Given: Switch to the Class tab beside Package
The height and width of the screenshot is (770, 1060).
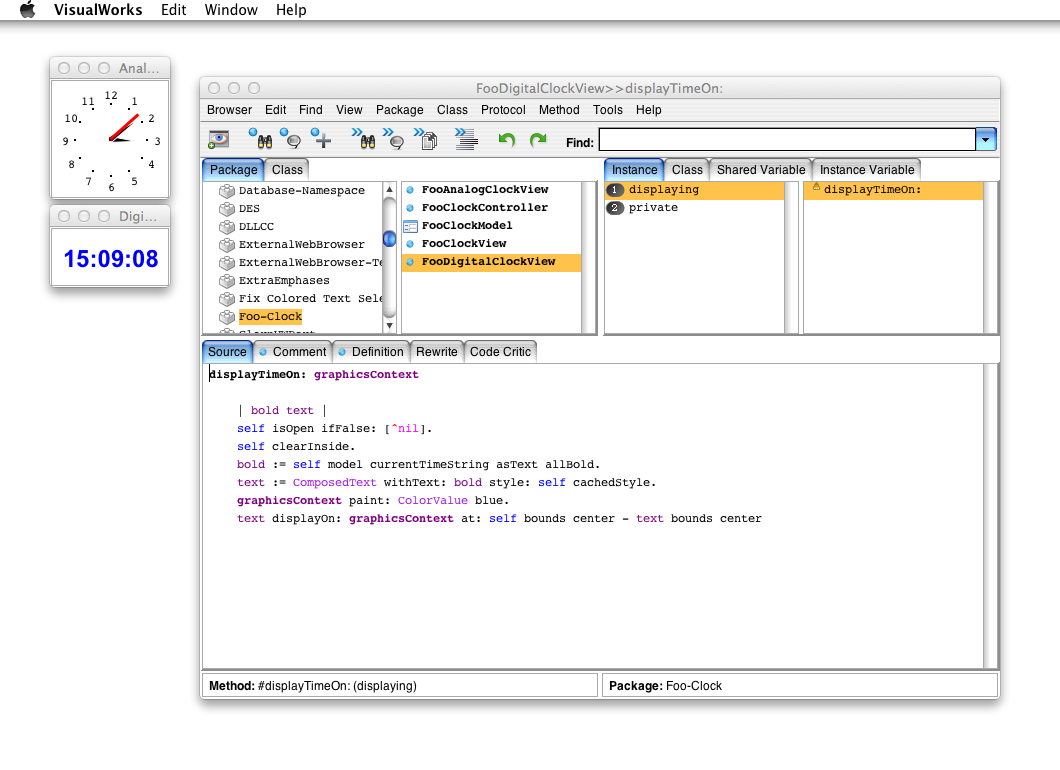Looking at the screenshot, I should pos(287,170).
